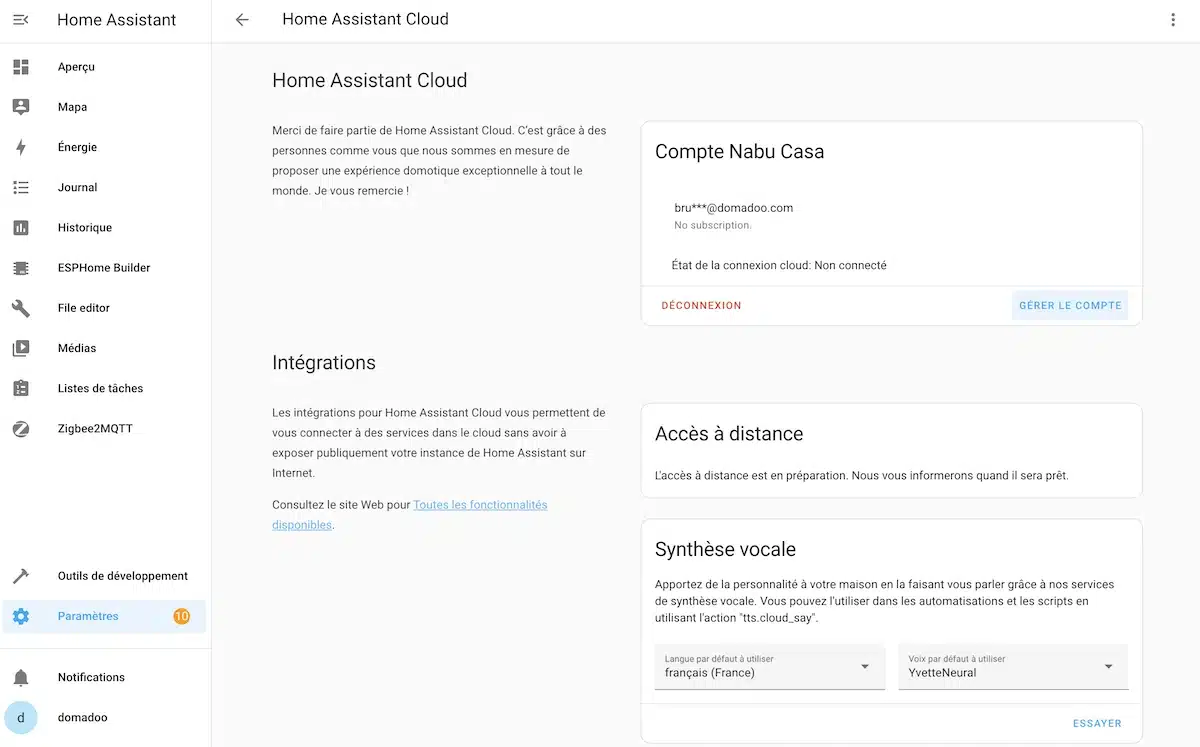Image resolution: width=1200 pixels, height=747 pixels.
Task: Go back using the arrow icon
Action: click(242, 20)
